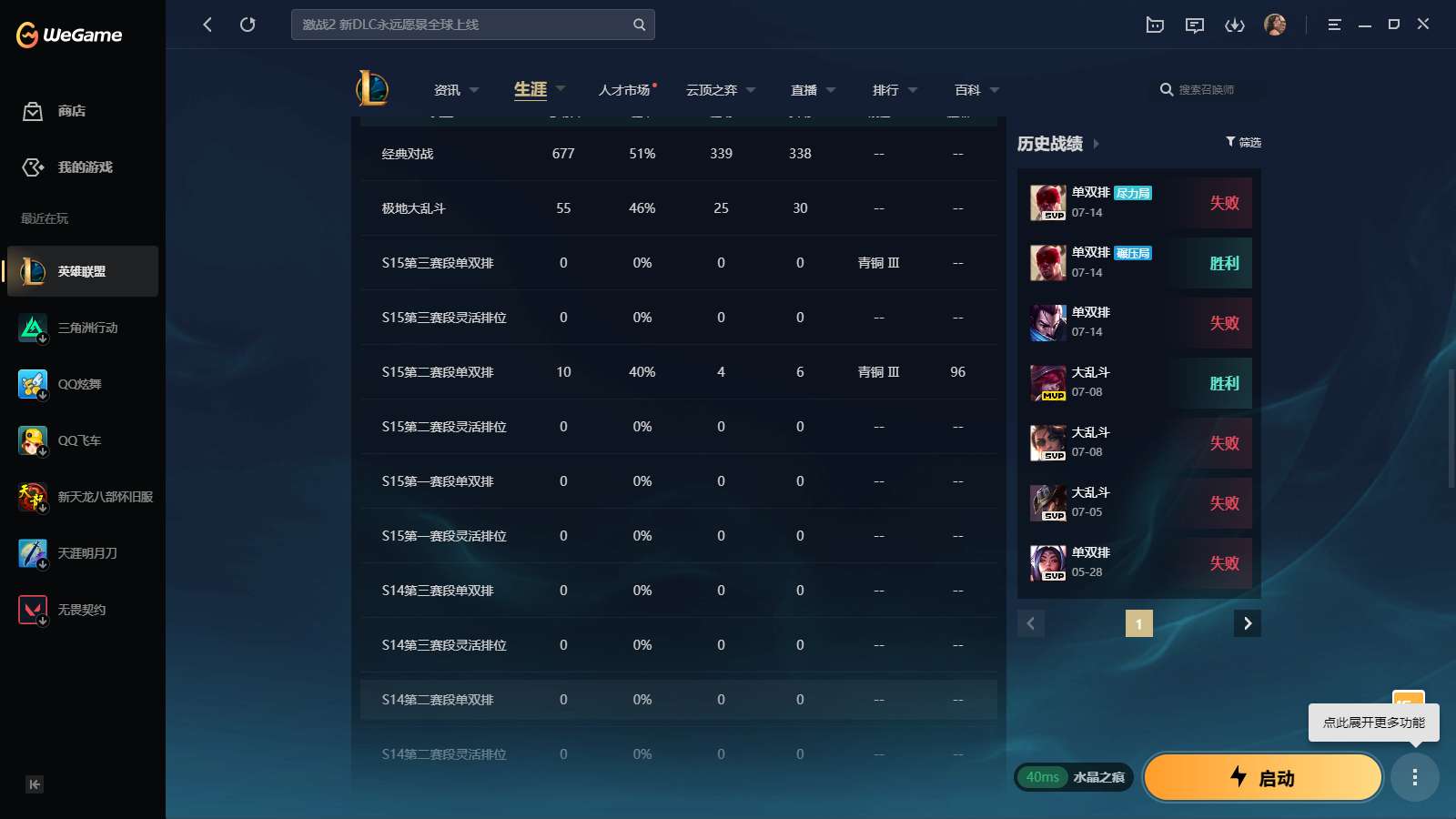Expand the 排行 ranking dropdown
1456x819 pixels.
click(895, 90)
